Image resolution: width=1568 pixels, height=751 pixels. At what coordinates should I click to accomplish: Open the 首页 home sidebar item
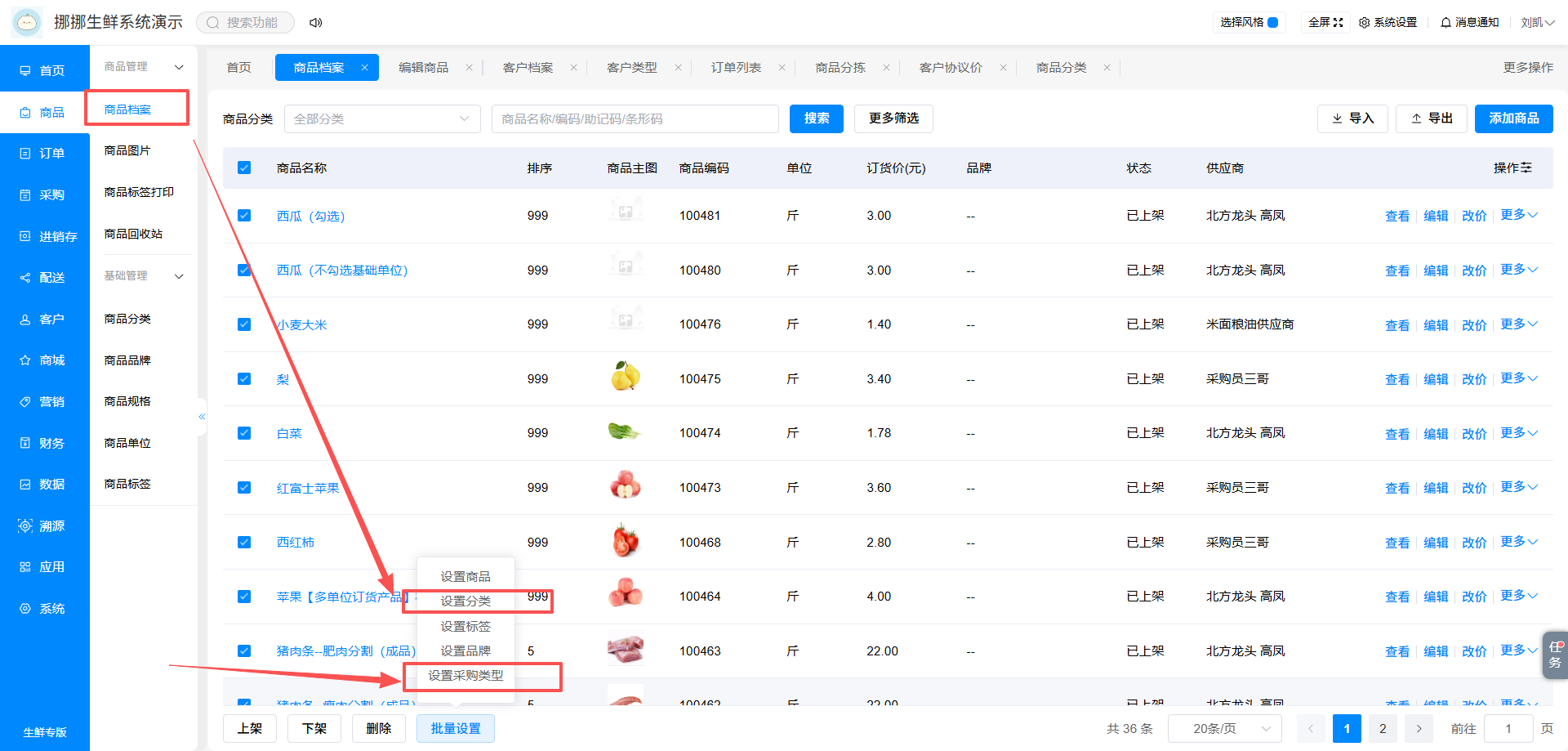pos(45,71)
